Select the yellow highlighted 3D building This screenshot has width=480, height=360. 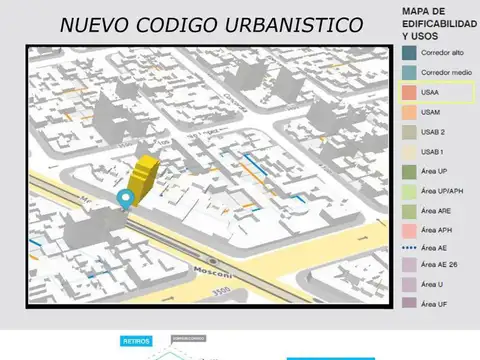point(143,180)
